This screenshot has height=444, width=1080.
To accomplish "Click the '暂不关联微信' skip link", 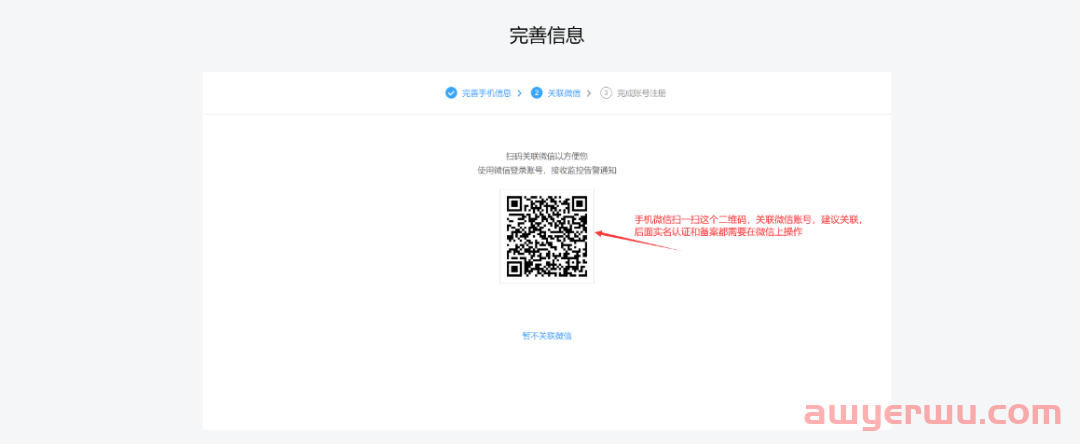I will click(x=547, y=336).
